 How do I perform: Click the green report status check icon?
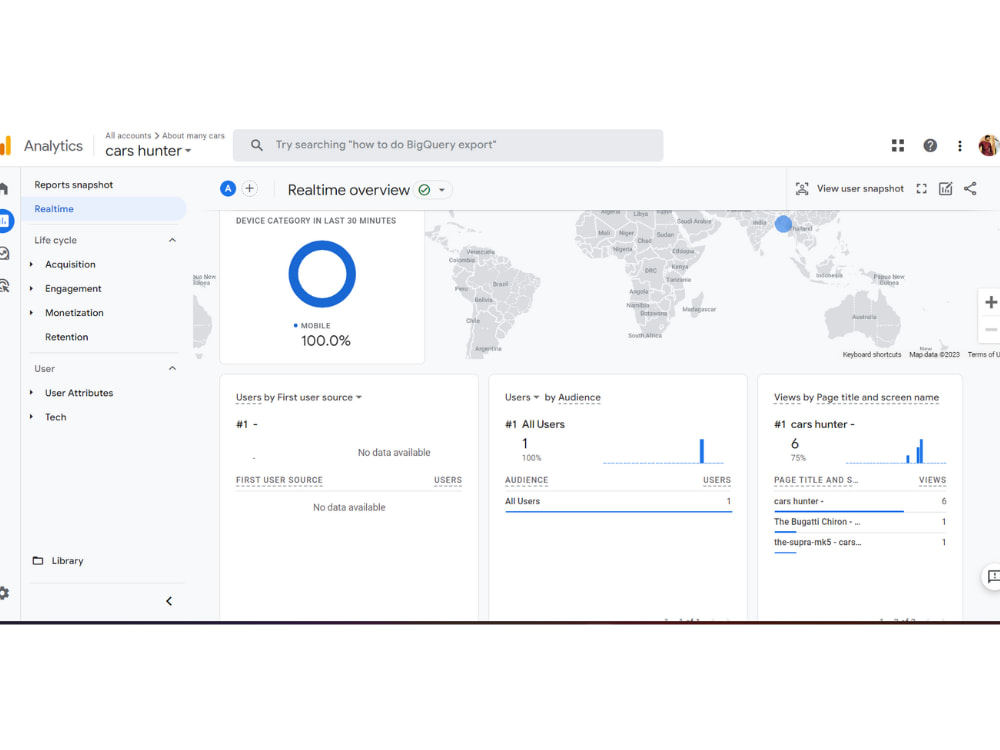(x=424, y=189)
